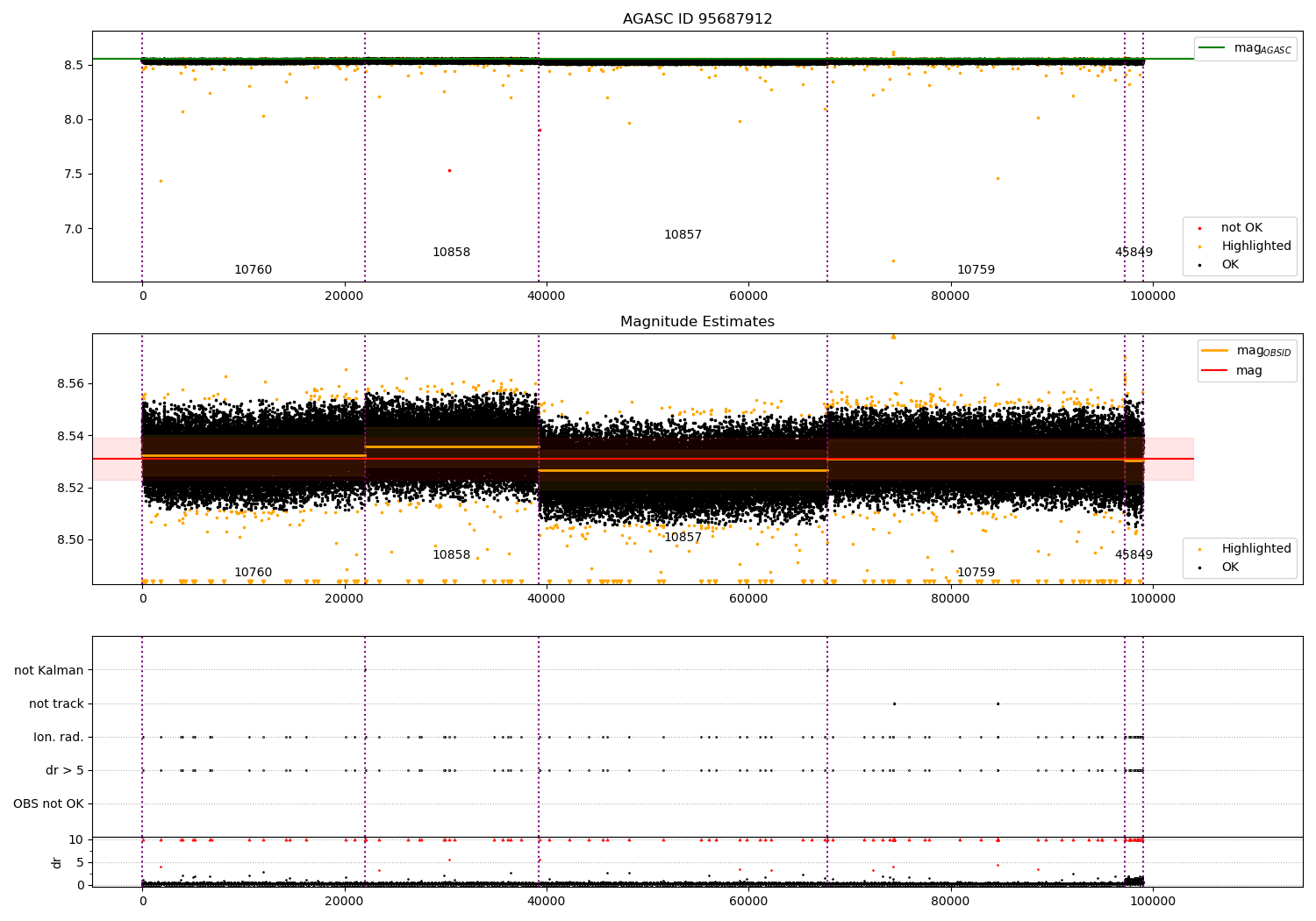The width and height of the screenshot is (1316, 921).
Task: Click the 'not track' axis label
Action: (x=56, y=703)
